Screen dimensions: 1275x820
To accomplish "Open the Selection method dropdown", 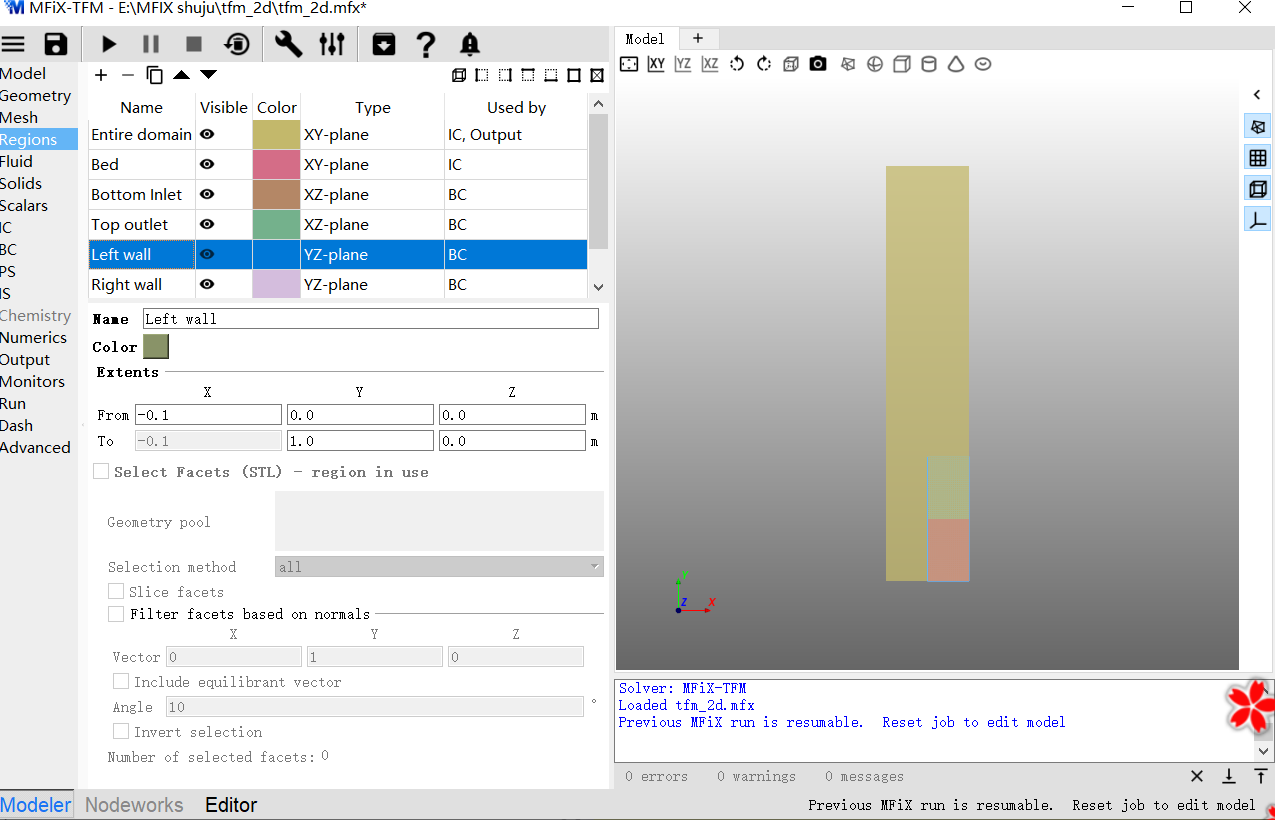I will [x=439, y=567].
